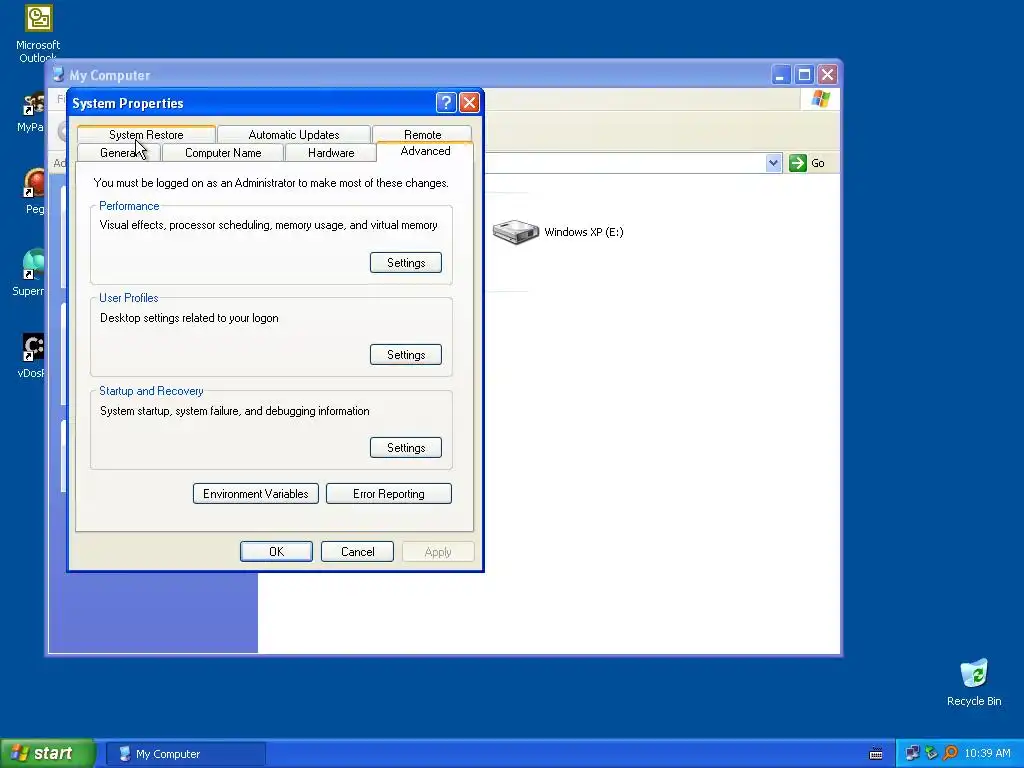Click the Error Reporting button
The image size is (1024, 768).
389,494
